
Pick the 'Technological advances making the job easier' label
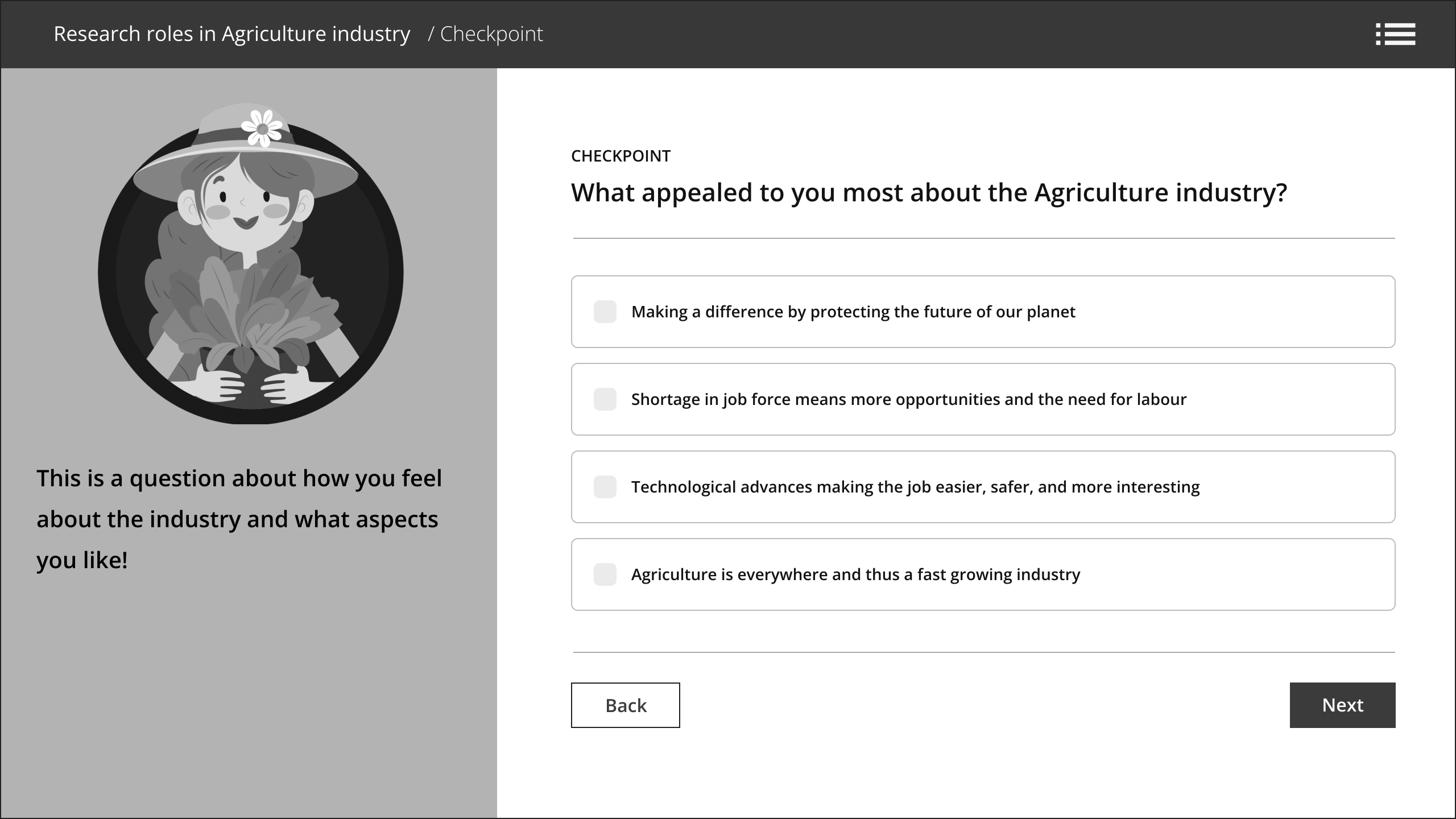pos(915,487)
